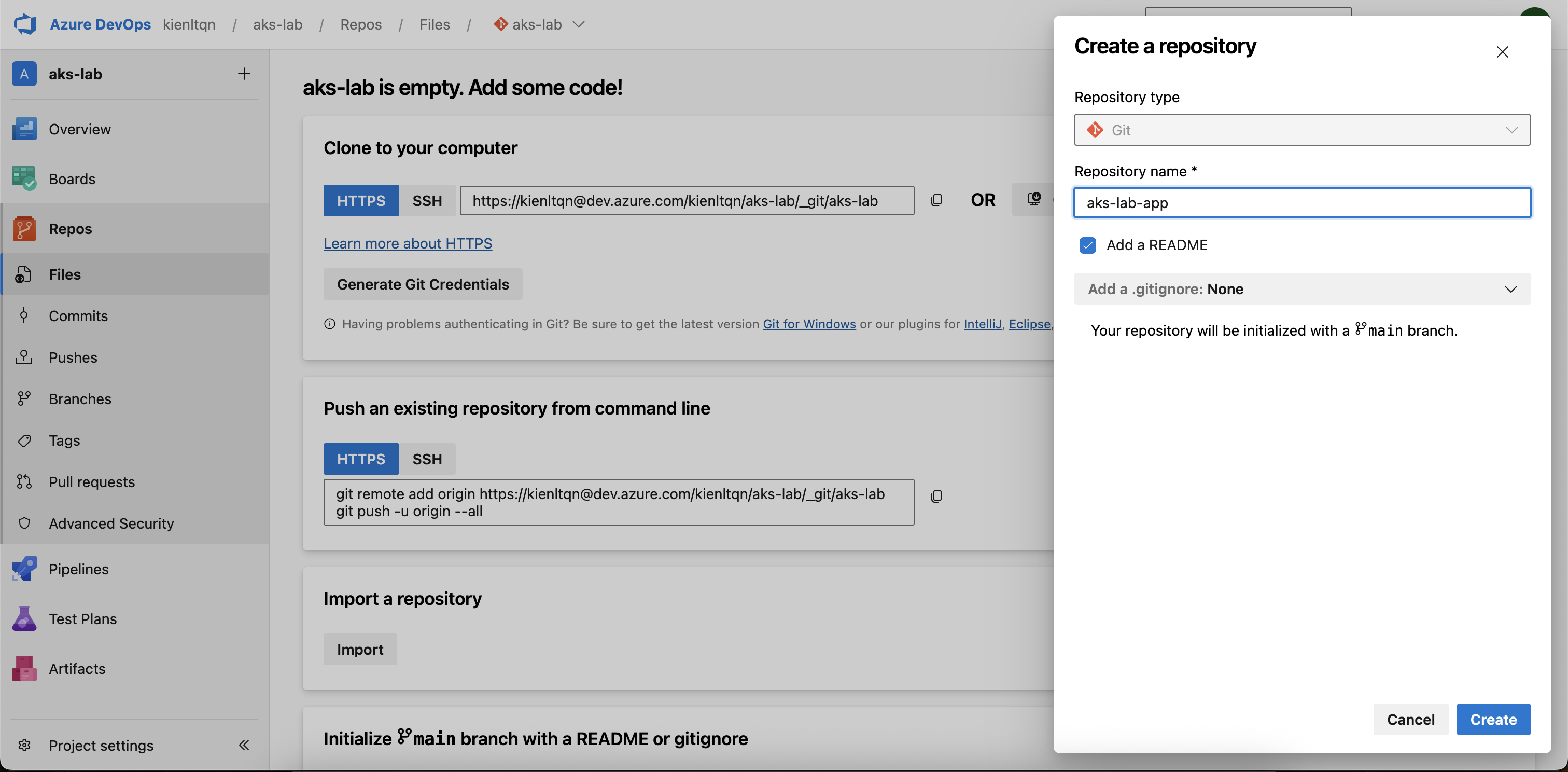Close the Create a repository panel
This screenshot has height=772, width=1568.
(1502, 52)
